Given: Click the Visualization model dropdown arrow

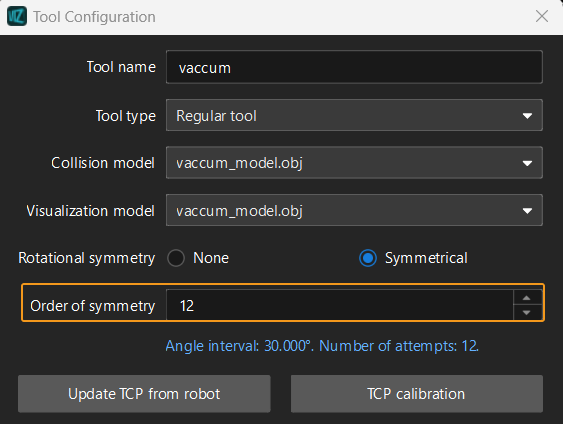Looking at the screenshot, I should coord(527,211).
